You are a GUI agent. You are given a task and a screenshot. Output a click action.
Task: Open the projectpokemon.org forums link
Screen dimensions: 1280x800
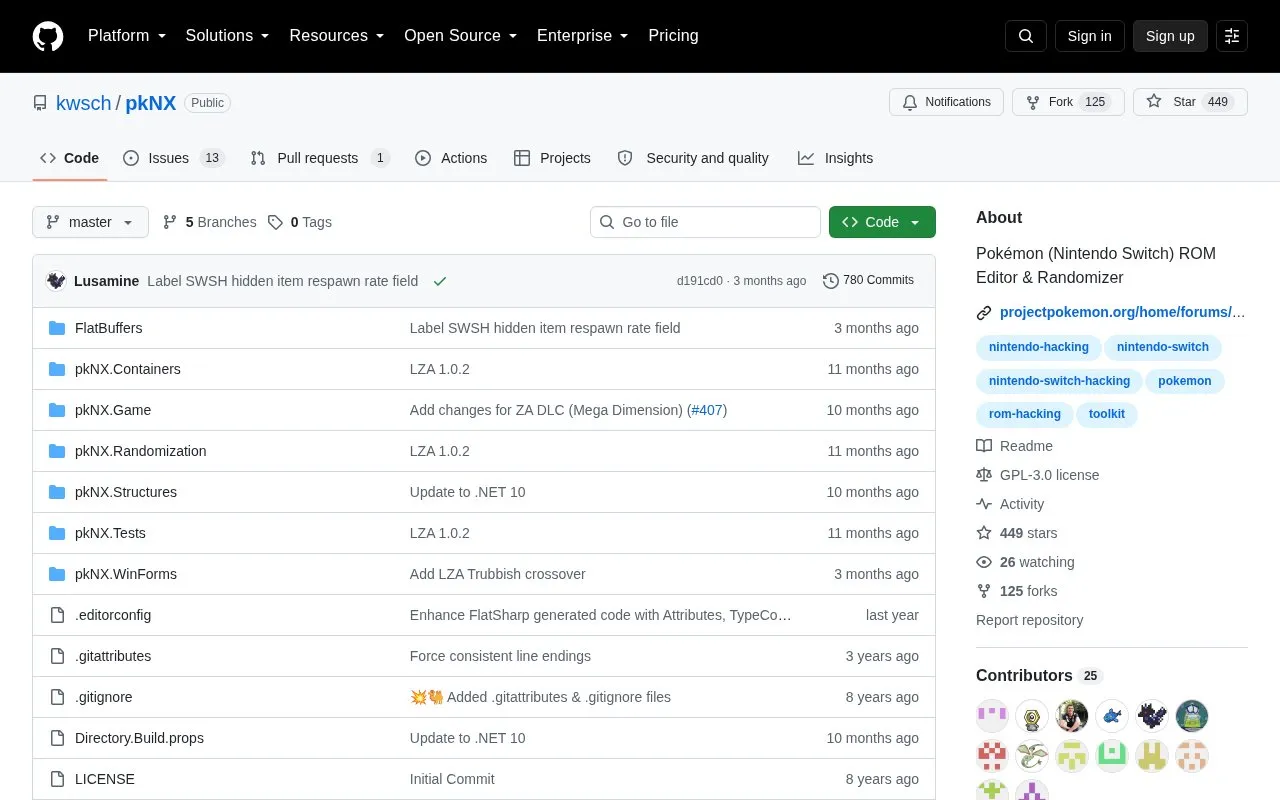(x=1123, y=312)
